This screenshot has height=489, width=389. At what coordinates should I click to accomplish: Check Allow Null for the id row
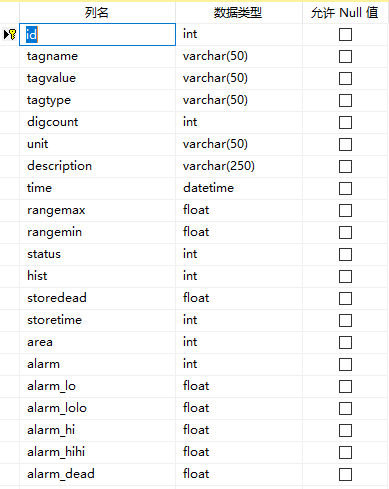point(345,34)
